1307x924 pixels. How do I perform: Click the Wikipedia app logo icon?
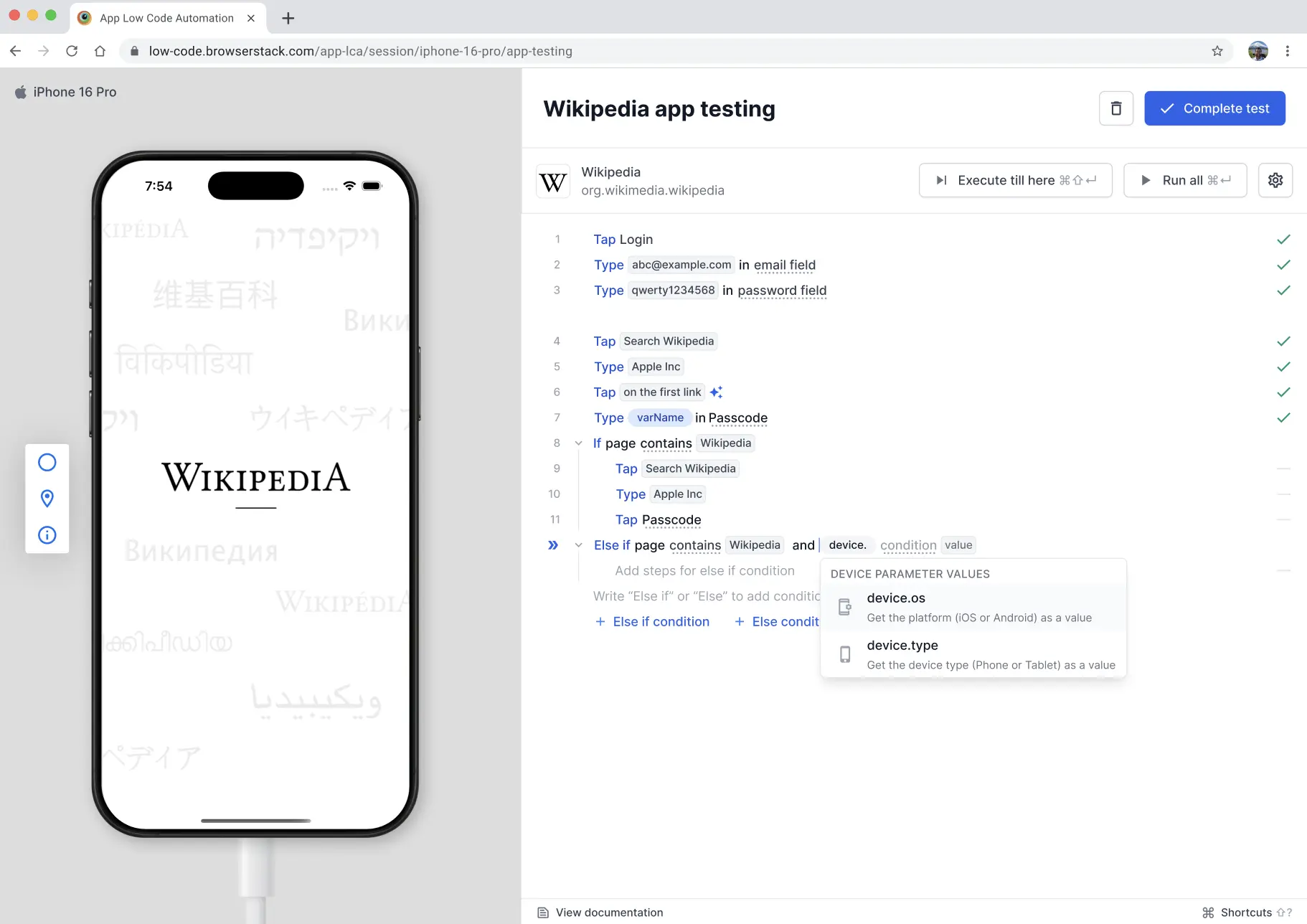552,181
